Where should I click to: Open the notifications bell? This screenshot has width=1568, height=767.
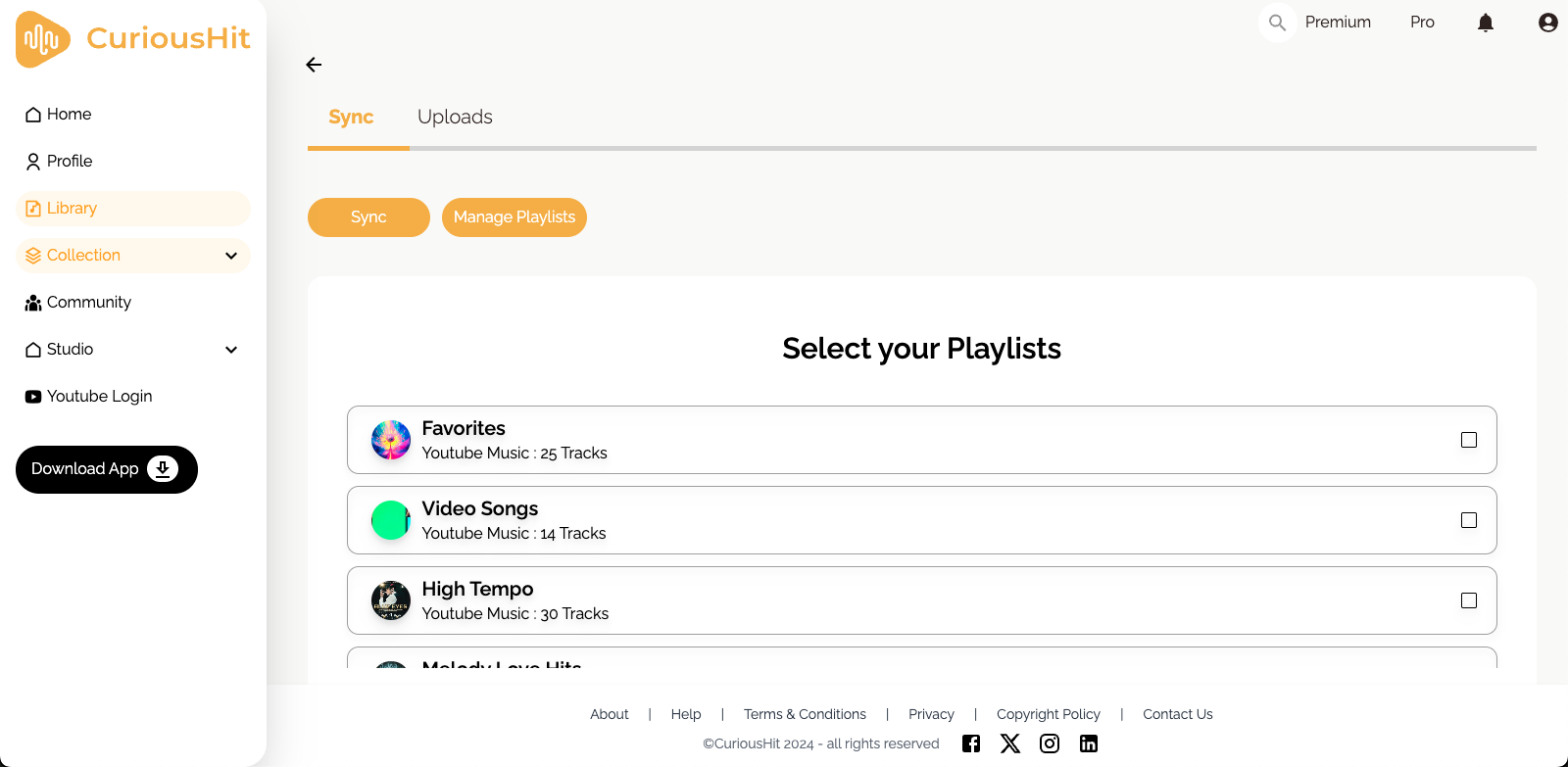(1486, 23)
